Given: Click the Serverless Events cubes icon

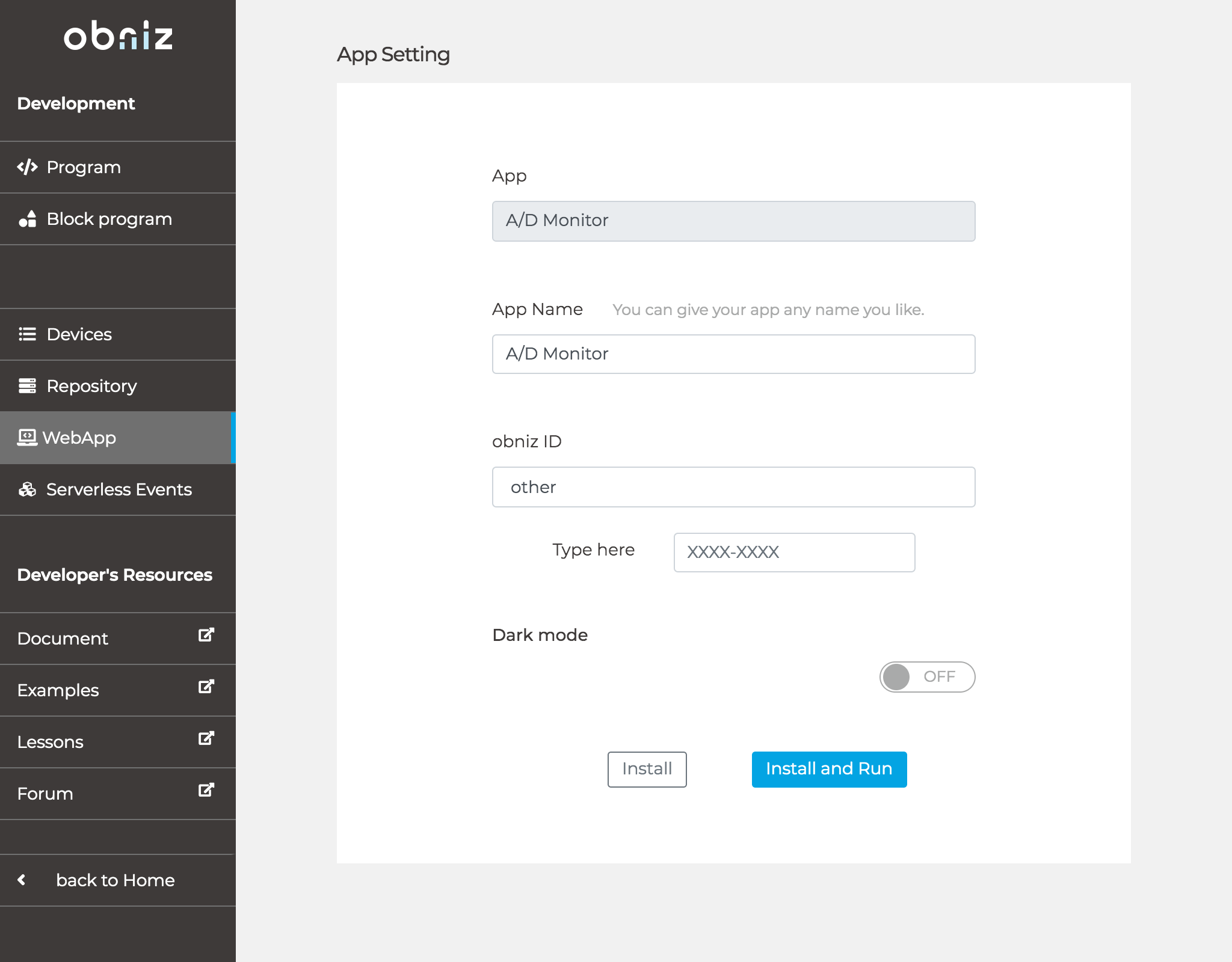Looking at the screenshot, I should [27, 489].
